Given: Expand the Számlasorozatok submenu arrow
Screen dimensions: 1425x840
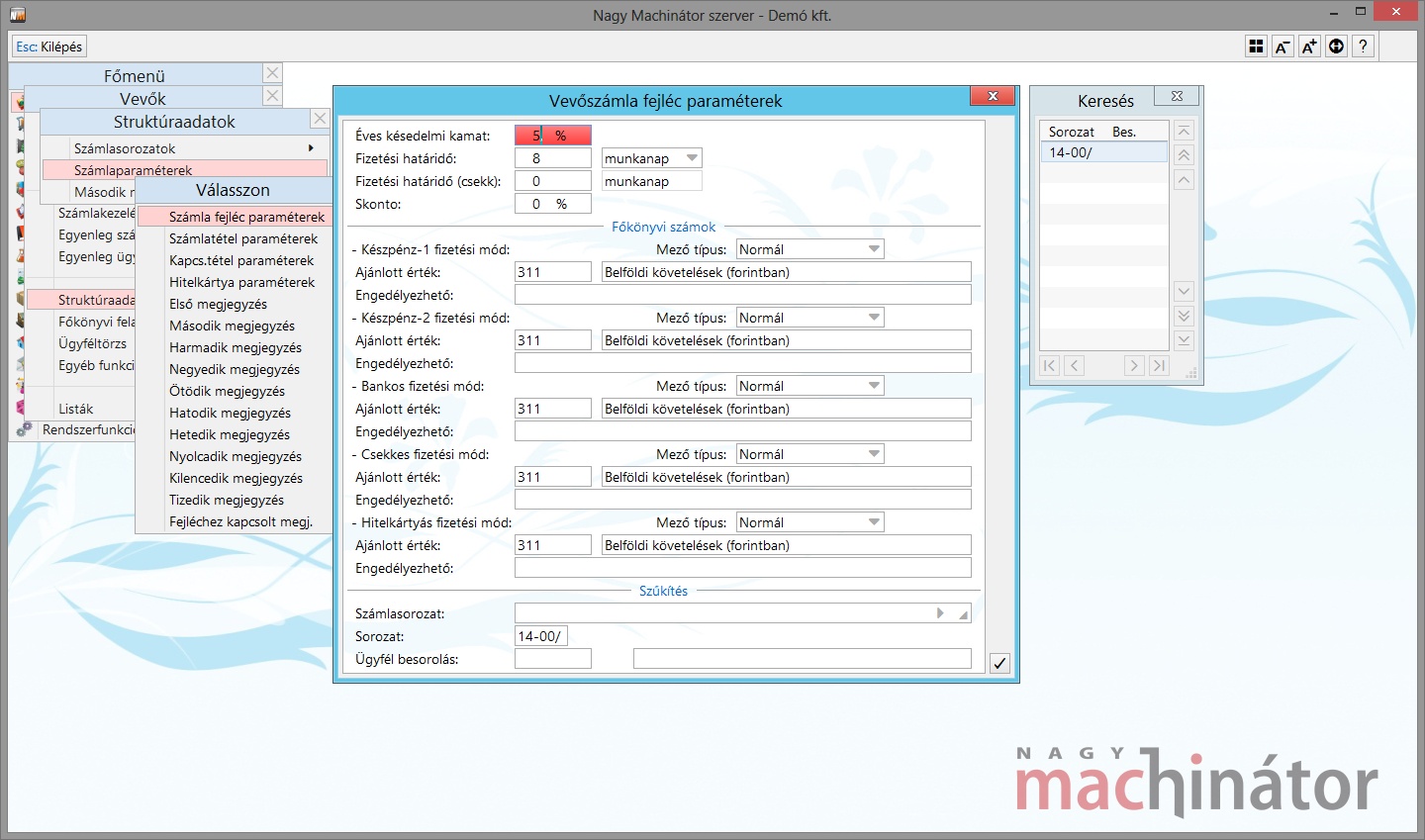Looking at the screenshot, I should (x=311, y=148).
